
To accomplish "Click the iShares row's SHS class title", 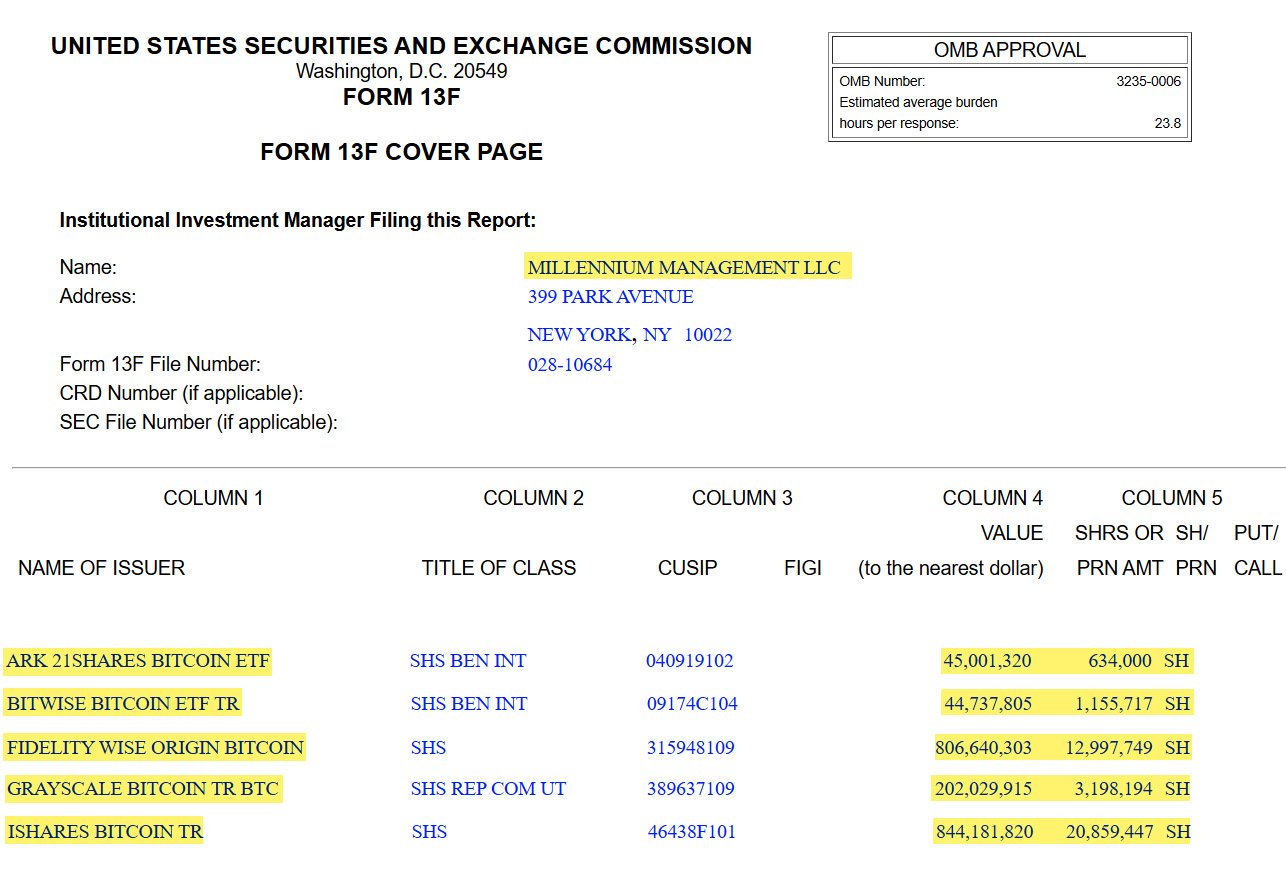I will point(429,831).
